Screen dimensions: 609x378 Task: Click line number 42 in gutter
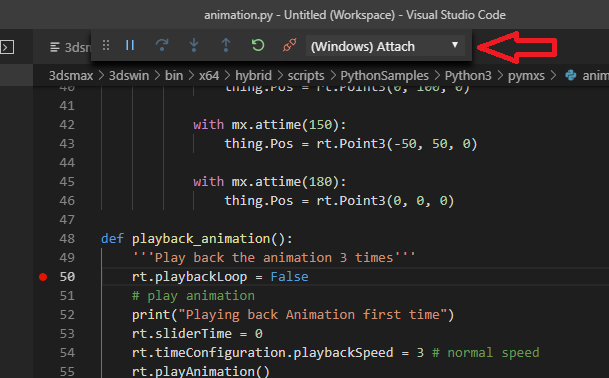click(x=67, y=124)
